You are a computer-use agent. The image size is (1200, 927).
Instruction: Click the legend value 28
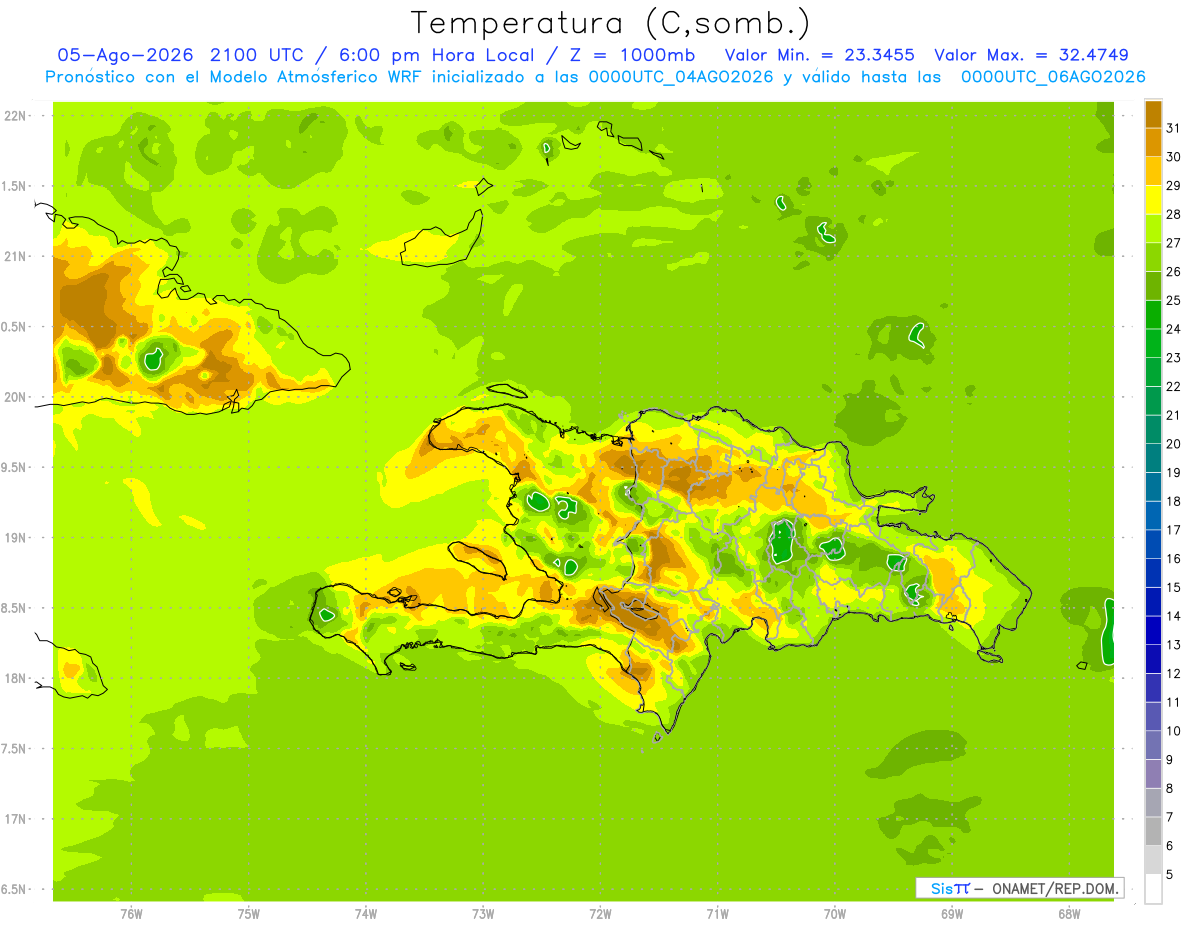coord(1174,214)
